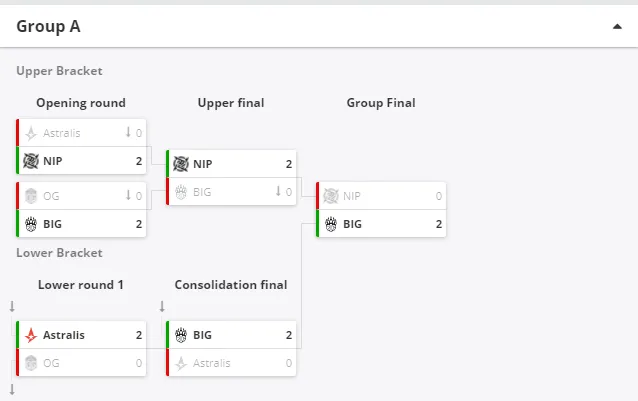Open Group Final BIG team row
This screenshot has width=638, height=401.
tap(381, 224)
